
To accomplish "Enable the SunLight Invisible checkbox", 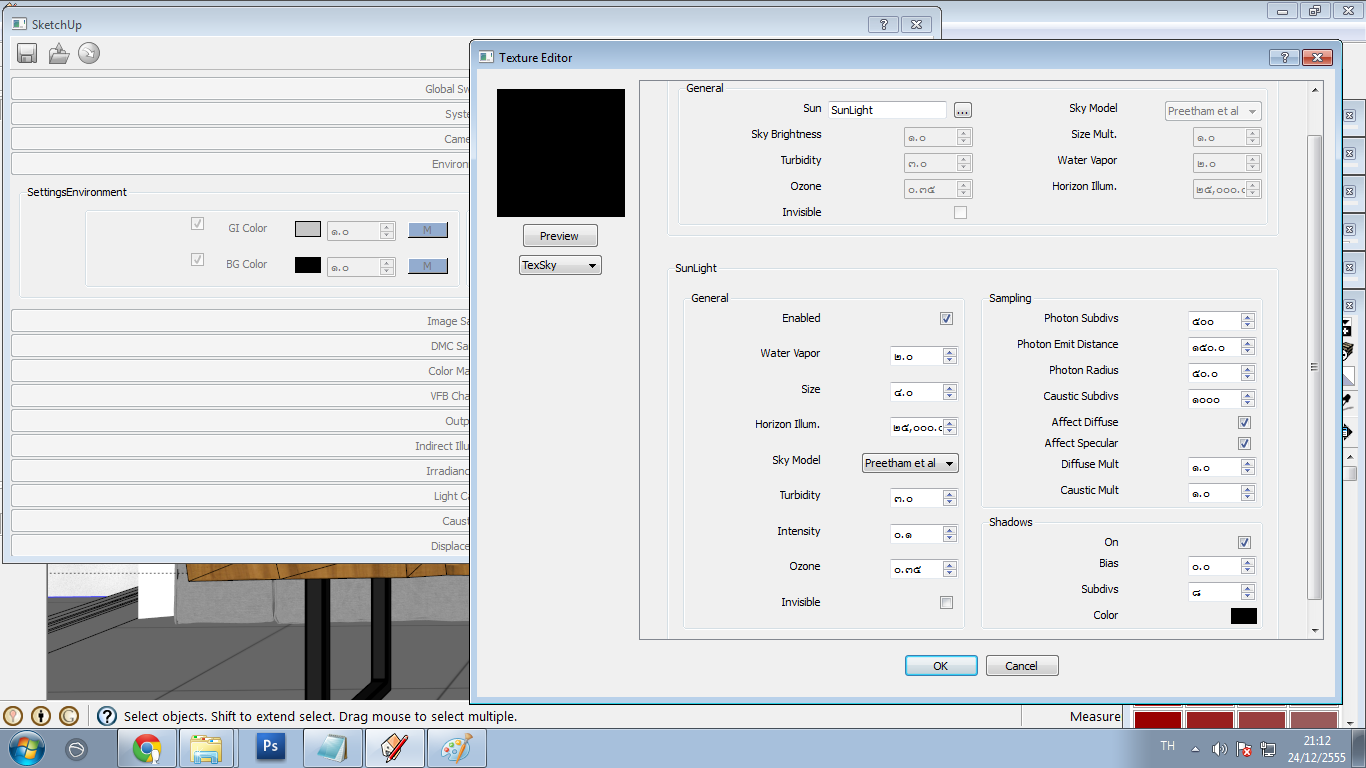I will (x=946, y=603).
